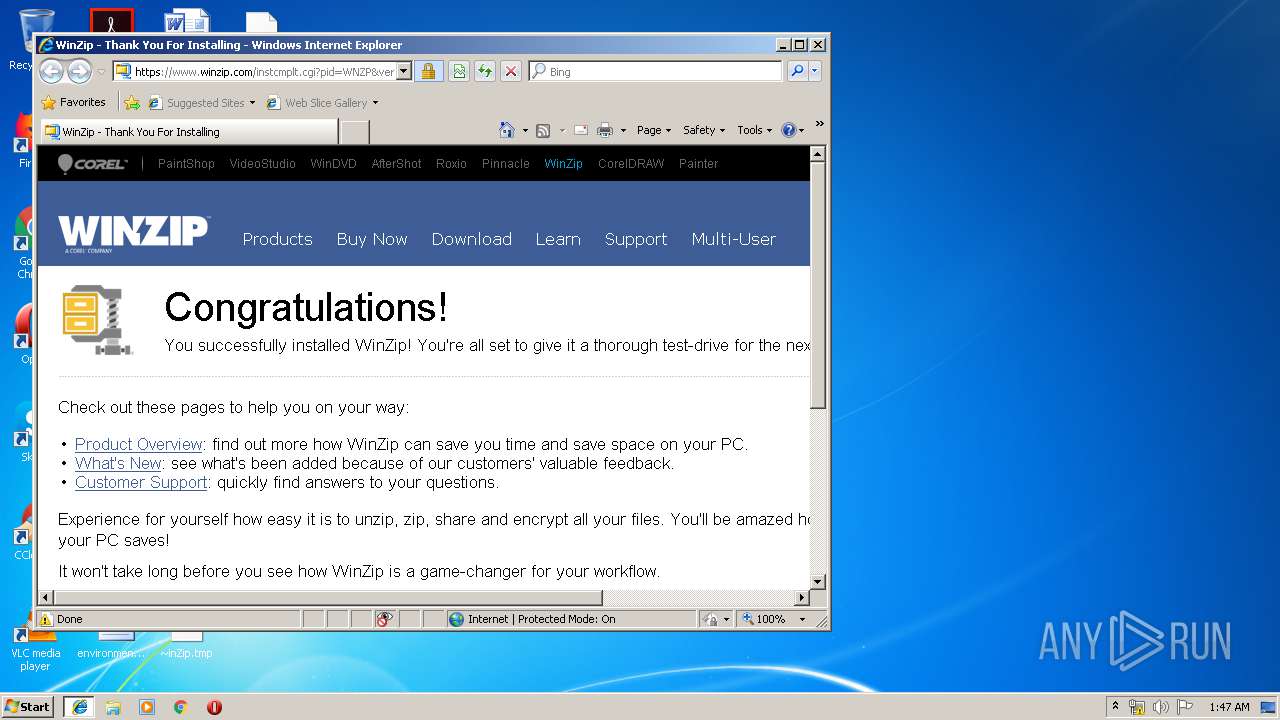Click the red Opera icon in taskbar

(x=214, y=707)
